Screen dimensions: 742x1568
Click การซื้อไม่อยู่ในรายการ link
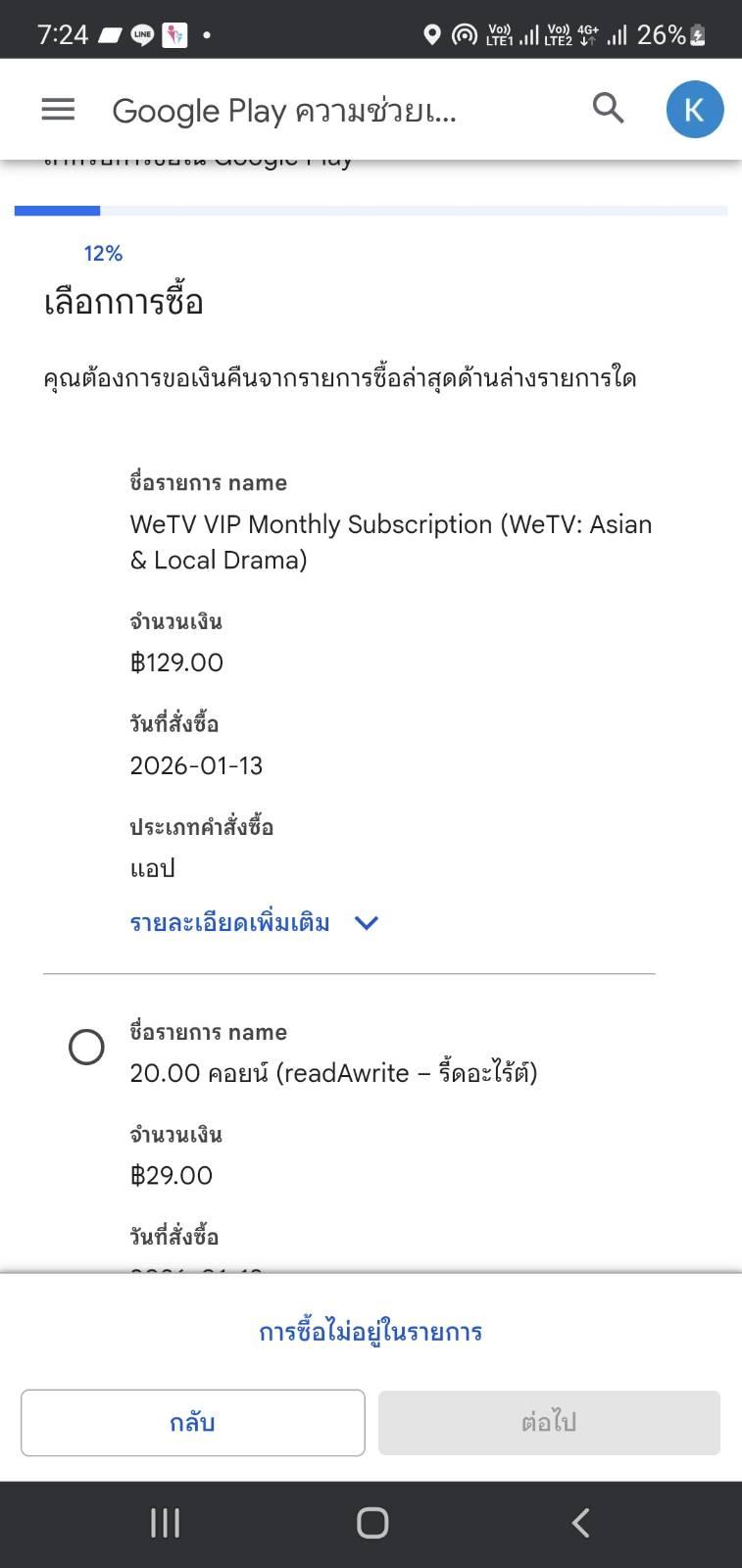371,1332
